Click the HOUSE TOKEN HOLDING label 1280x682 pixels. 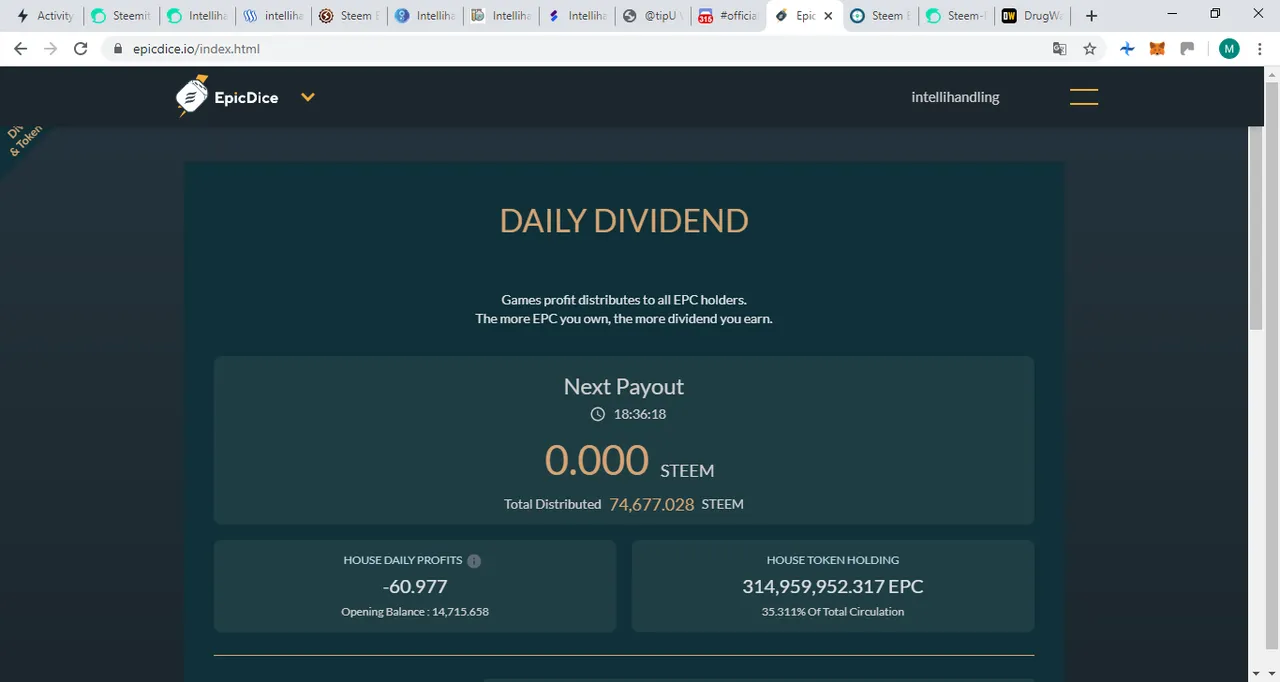click(x=833, y=561)
